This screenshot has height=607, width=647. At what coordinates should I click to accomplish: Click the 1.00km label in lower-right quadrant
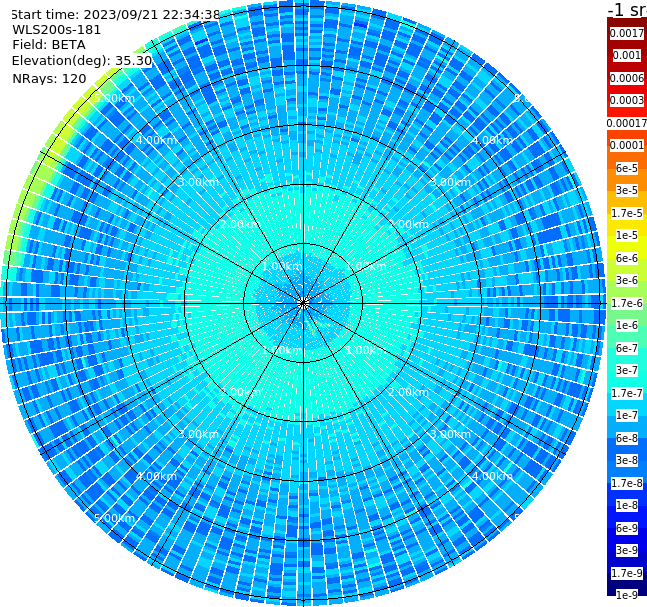365,350
